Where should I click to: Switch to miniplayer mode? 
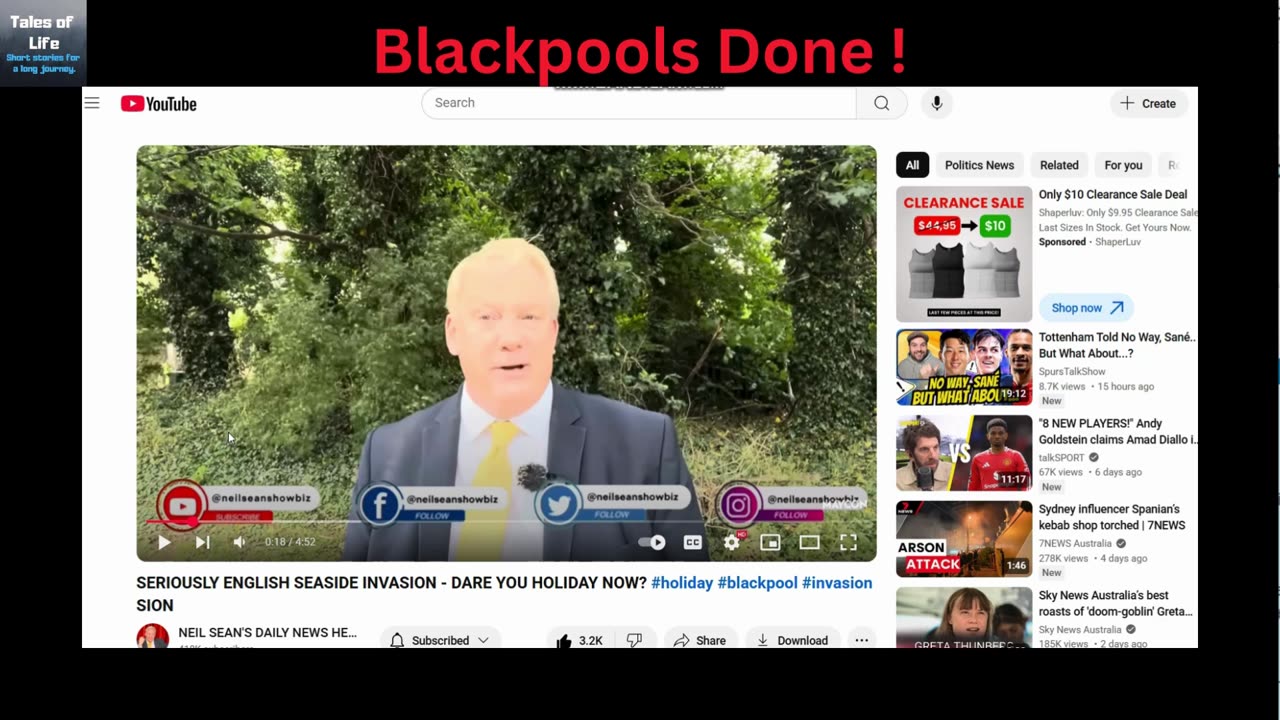coord(770,542)
